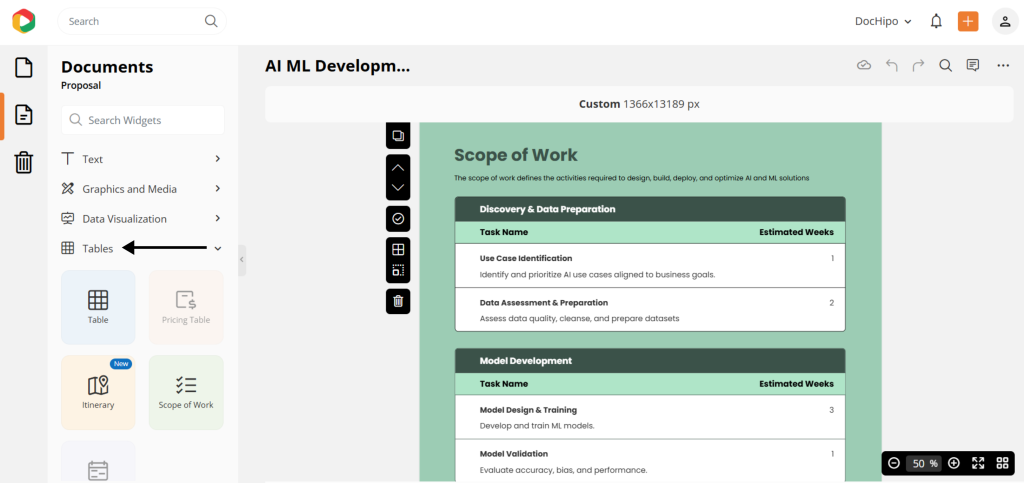Open the notifications bell

(936, 22)
